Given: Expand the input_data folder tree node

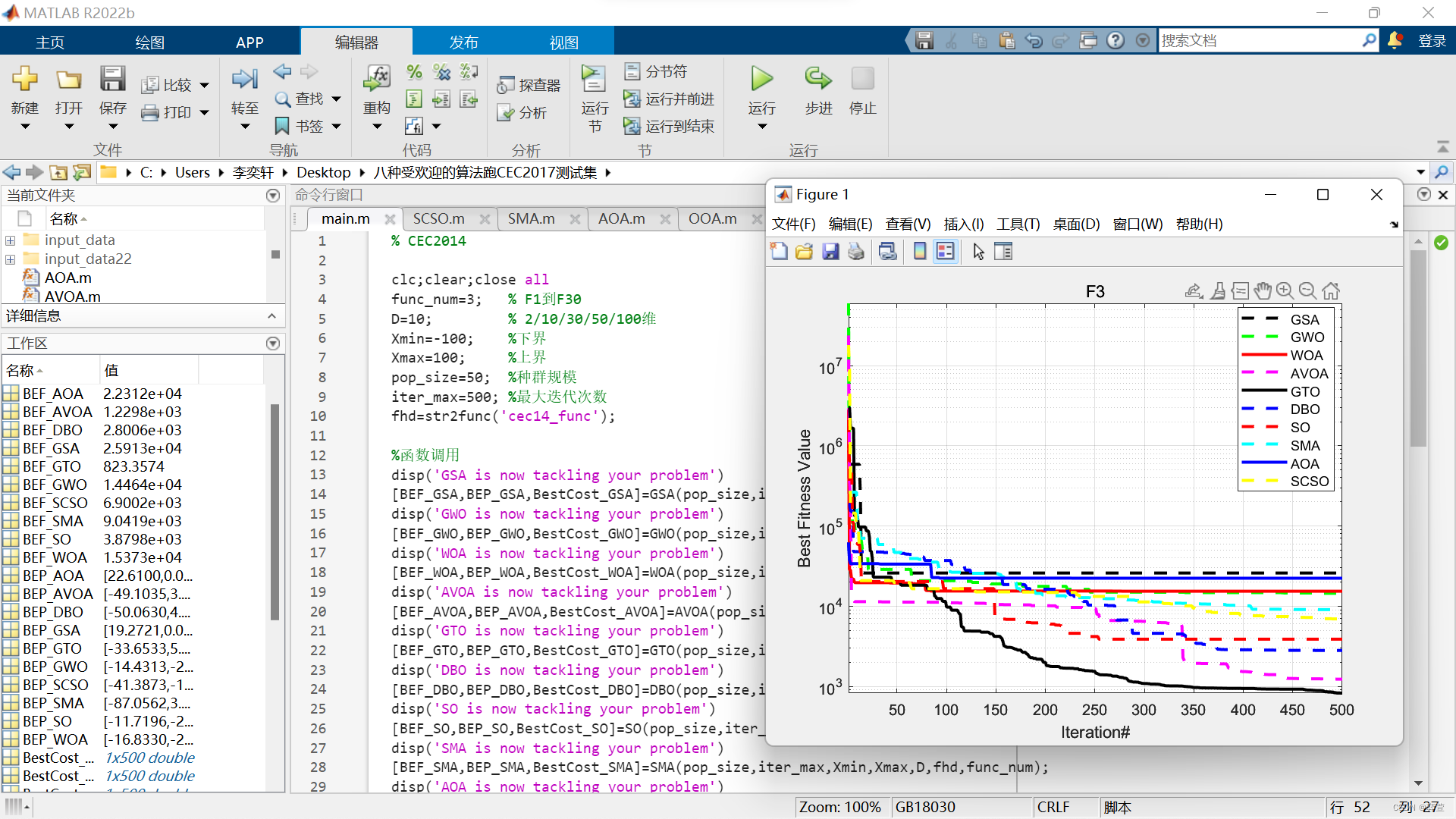Looking at the screenshot, I should [11, 240].
